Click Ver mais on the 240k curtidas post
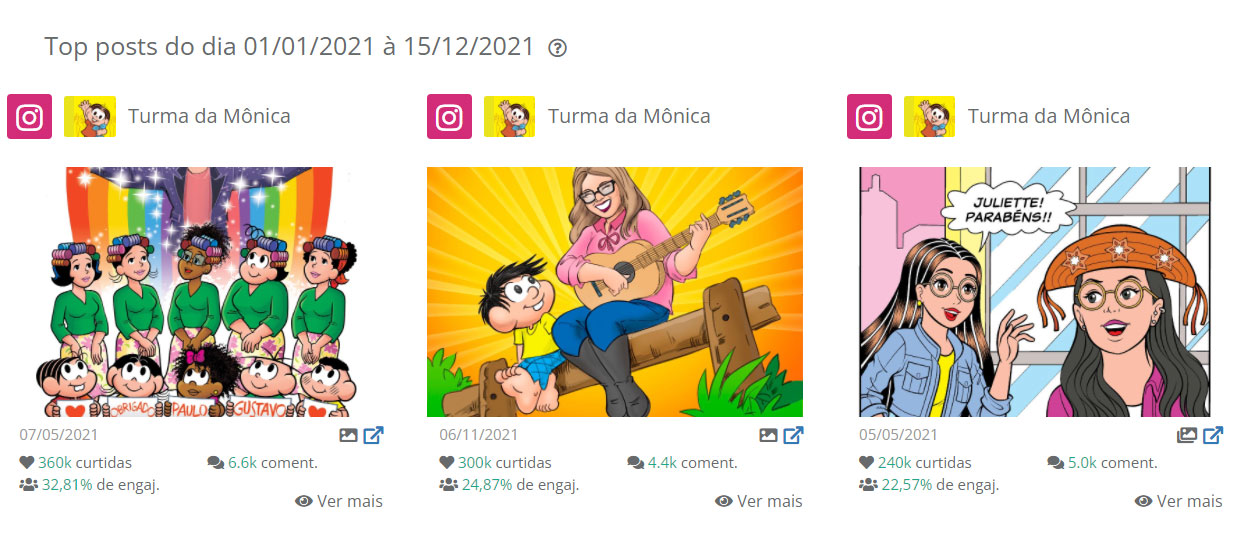The width and height of the screenshot is (1234, 535). coord(1179,501)
